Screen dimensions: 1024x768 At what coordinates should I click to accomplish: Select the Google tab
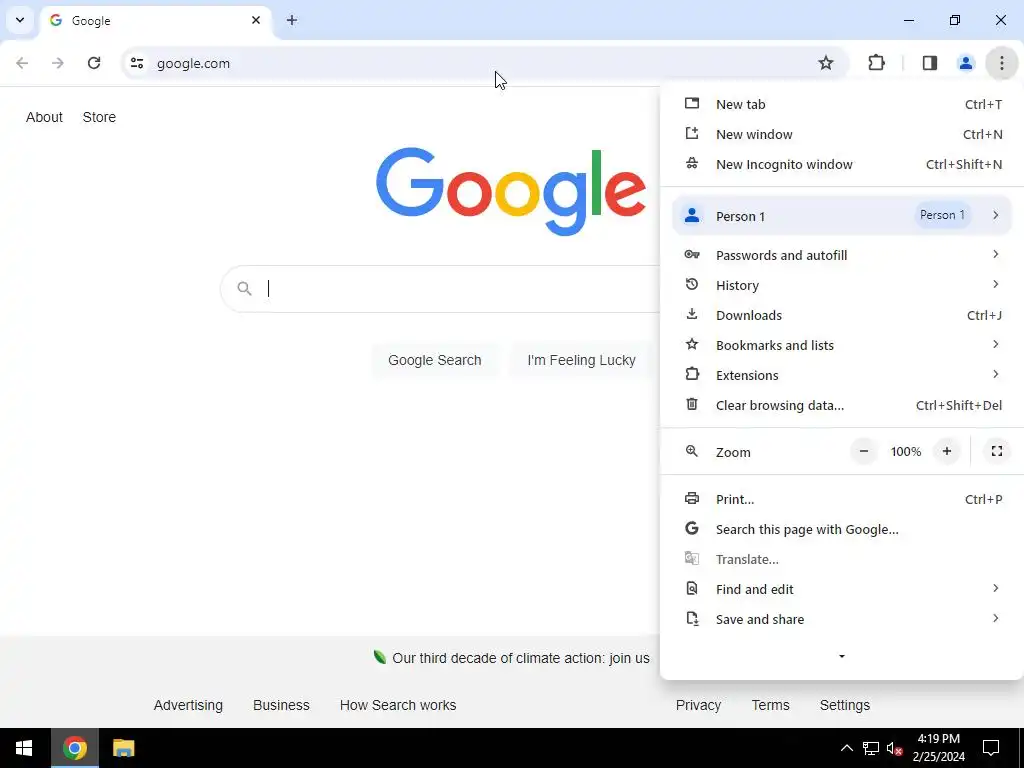click(x=155, y=21)
